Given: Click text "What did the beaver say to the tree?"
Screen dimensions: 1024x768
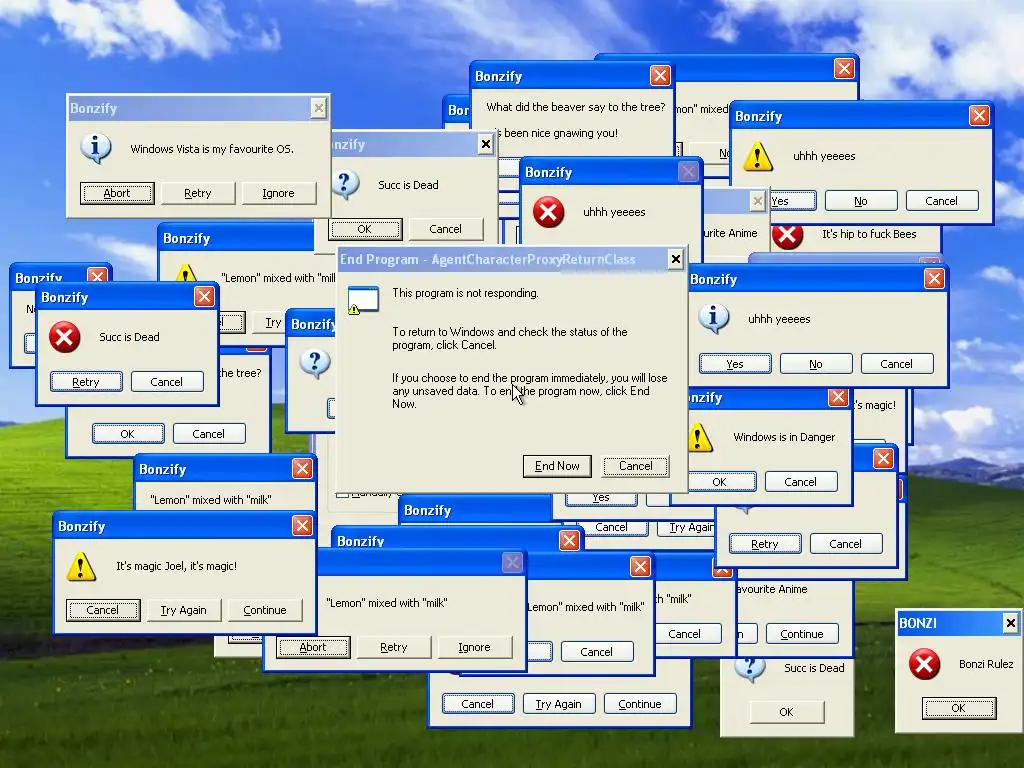Looking at the screenshot, I should click(576, 107).
